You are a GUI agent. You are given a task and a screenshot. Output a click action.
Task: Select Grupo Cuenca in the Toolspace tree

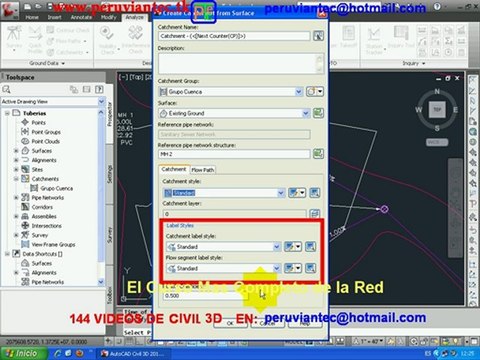[x=56, y=188]
